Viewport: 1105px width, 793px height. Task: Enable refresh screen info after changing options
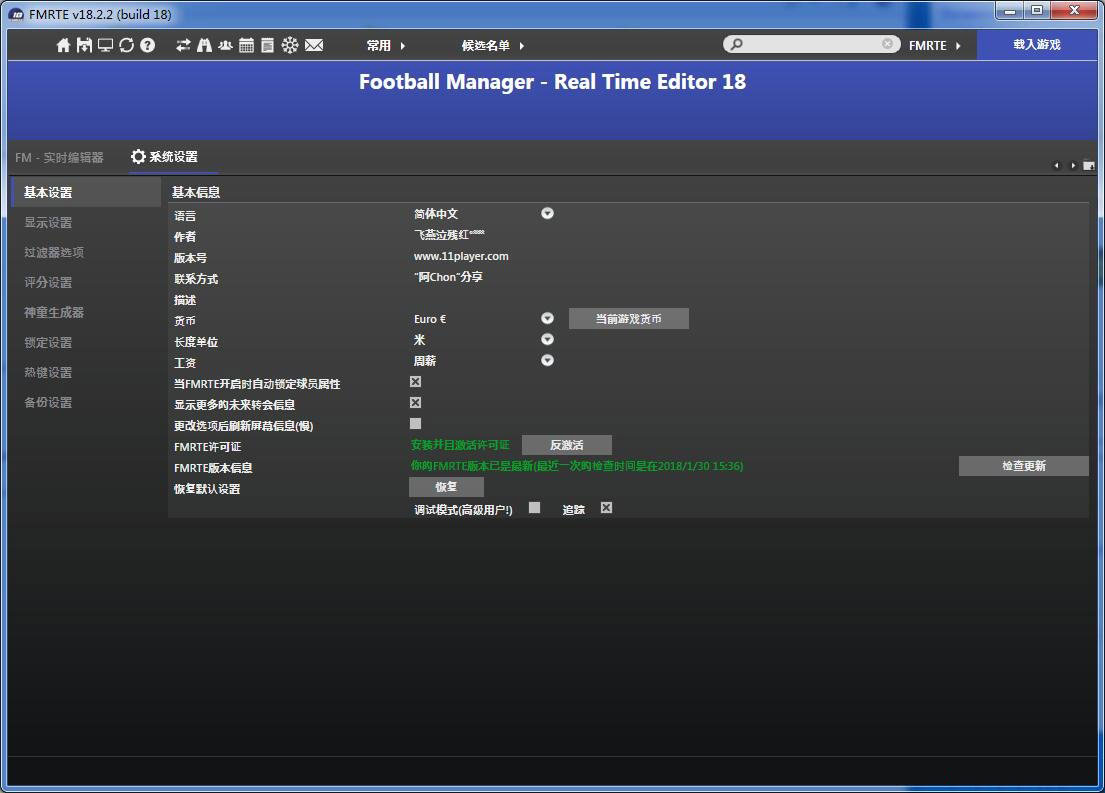pos(416,424)
